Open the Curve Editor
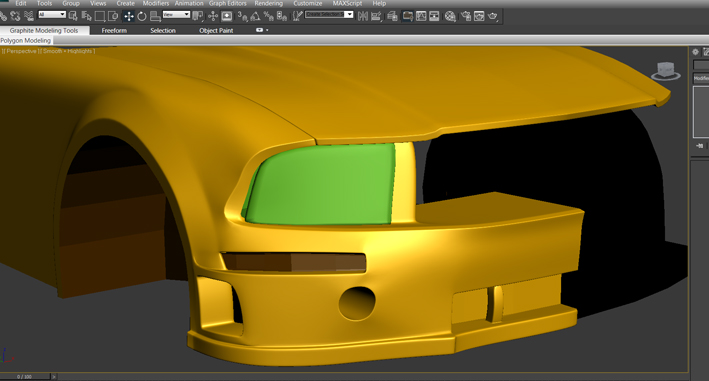 pyautogui.click(x=421, y=16)
